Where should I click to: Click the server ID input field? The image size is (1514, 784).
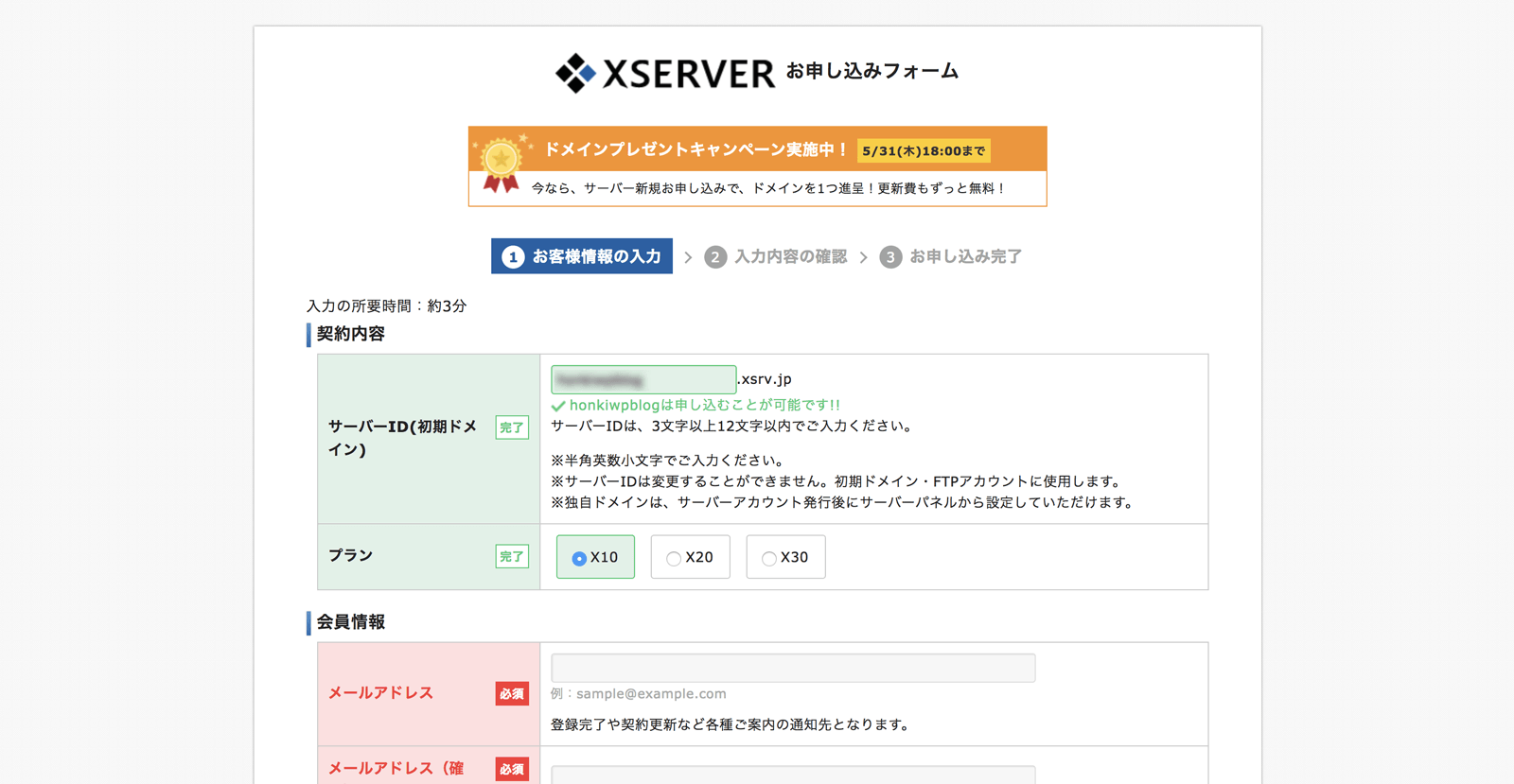click(x=643, y=379)
